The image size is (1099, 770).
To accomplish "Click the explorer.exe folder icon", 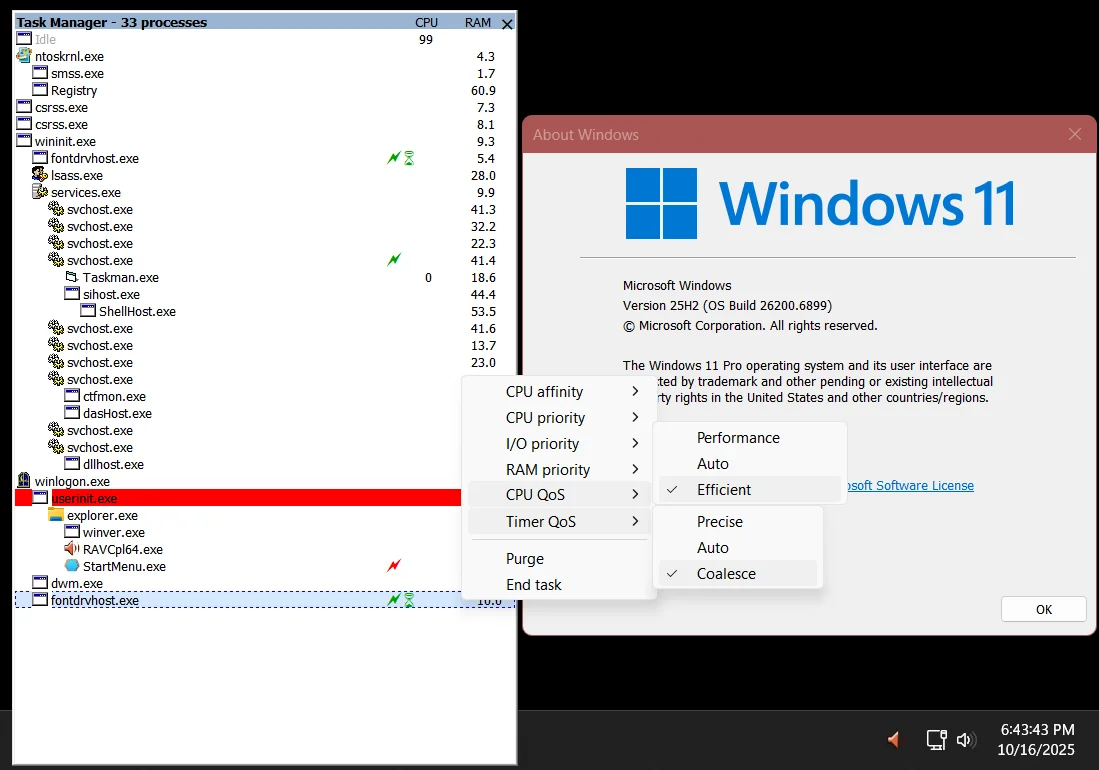I will coord(56,515).
